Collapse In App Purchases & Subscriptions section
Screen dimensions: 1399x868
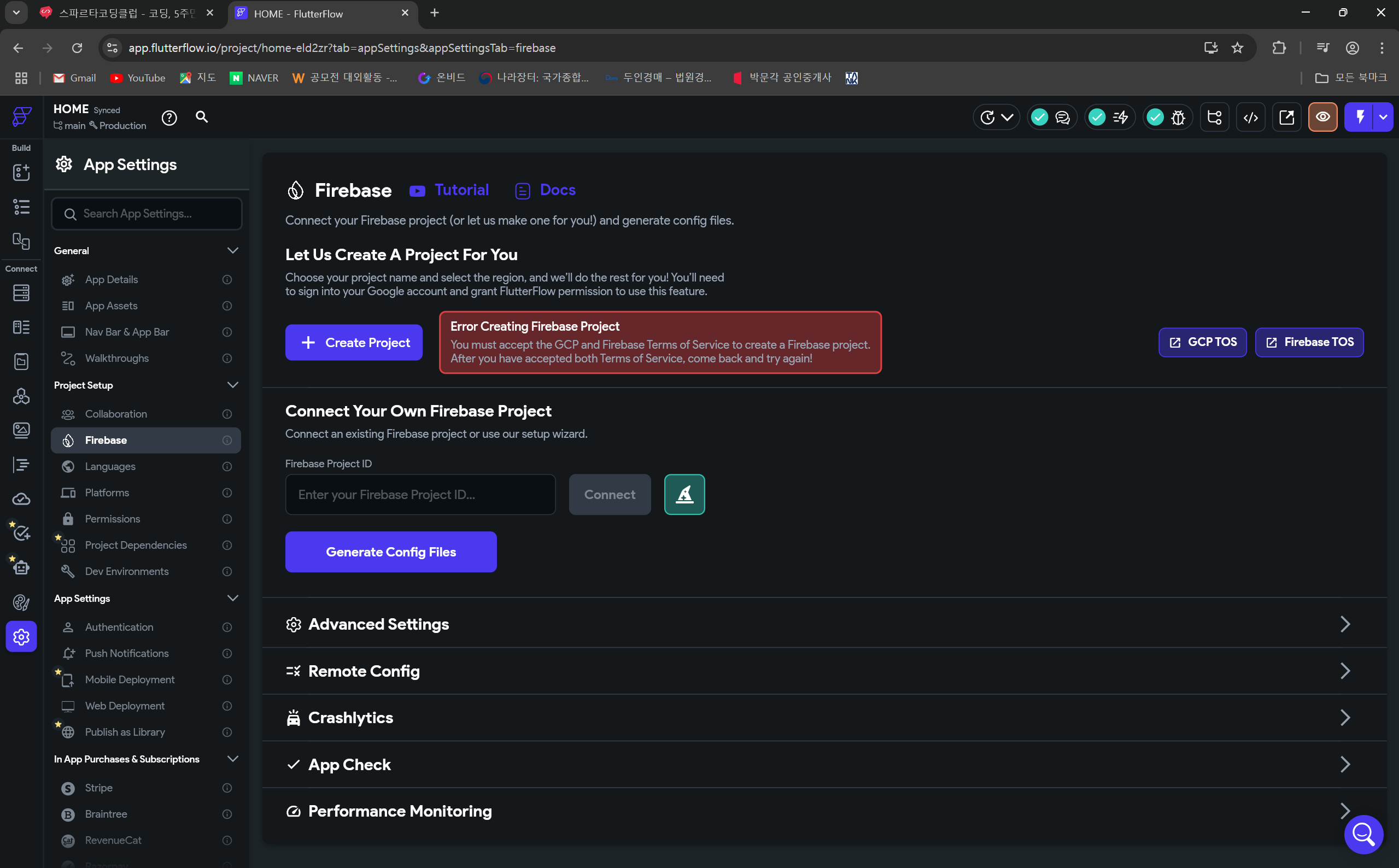click(232, 758)
